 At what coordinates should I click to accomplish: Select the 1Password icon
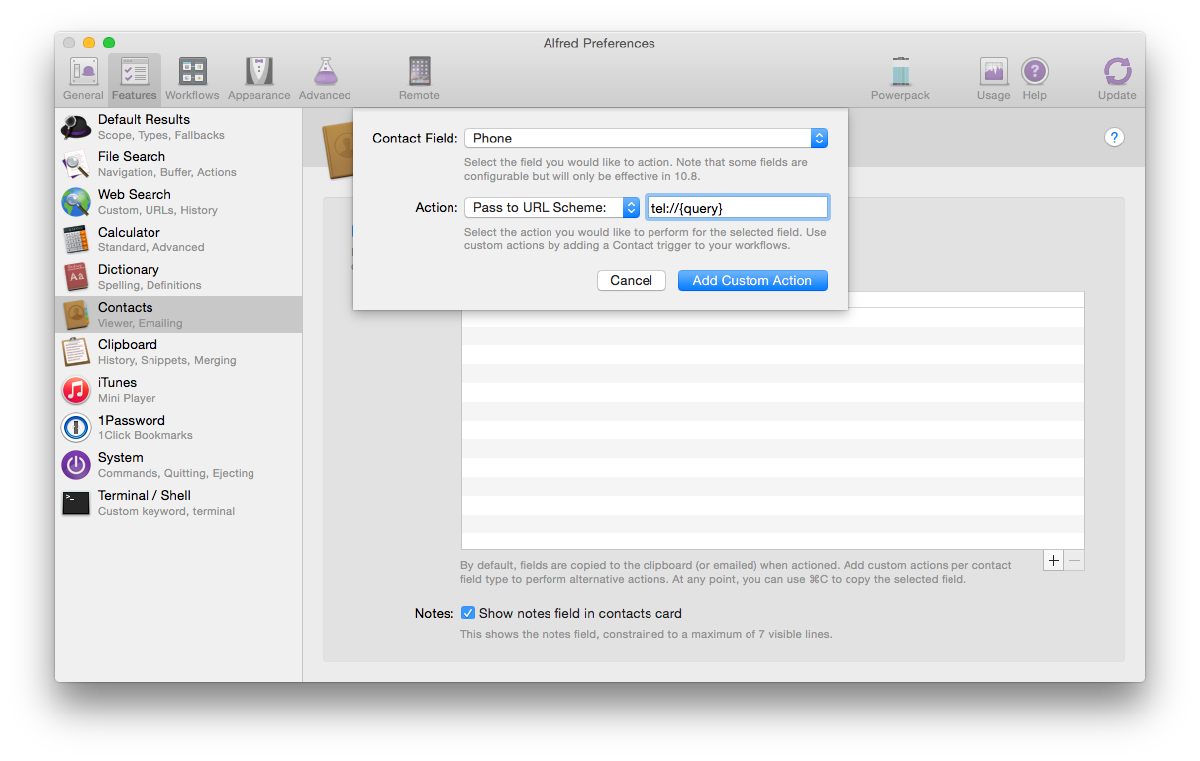coord(76,428)
